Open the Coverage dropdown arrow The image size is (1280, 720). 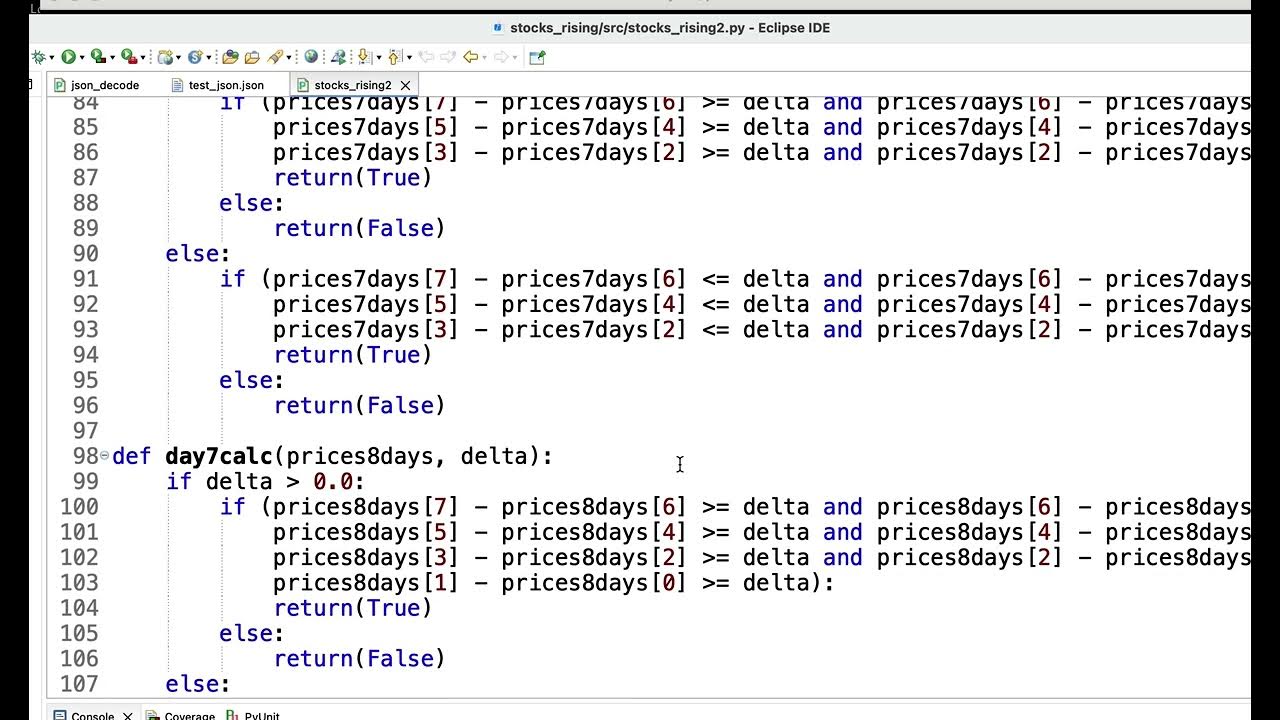coord(112,58)
